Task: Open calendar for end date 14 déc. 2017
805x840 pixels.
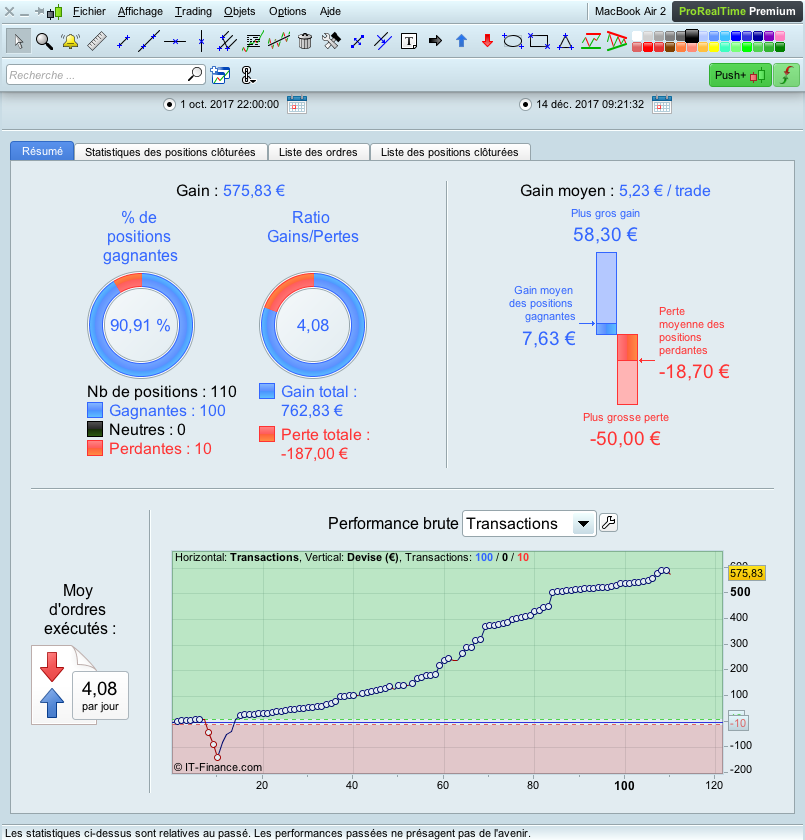Action: pyautogui.click(x=662, y=104)
